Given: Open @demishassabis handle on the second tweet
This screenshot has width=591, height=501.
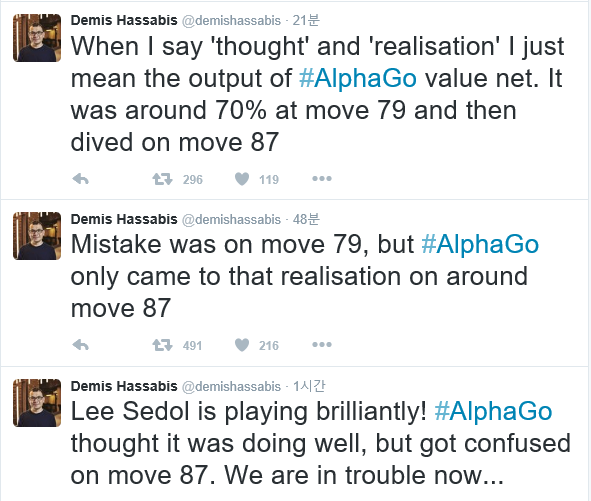Looking at the screenshot, I should (x=231, y=219).
